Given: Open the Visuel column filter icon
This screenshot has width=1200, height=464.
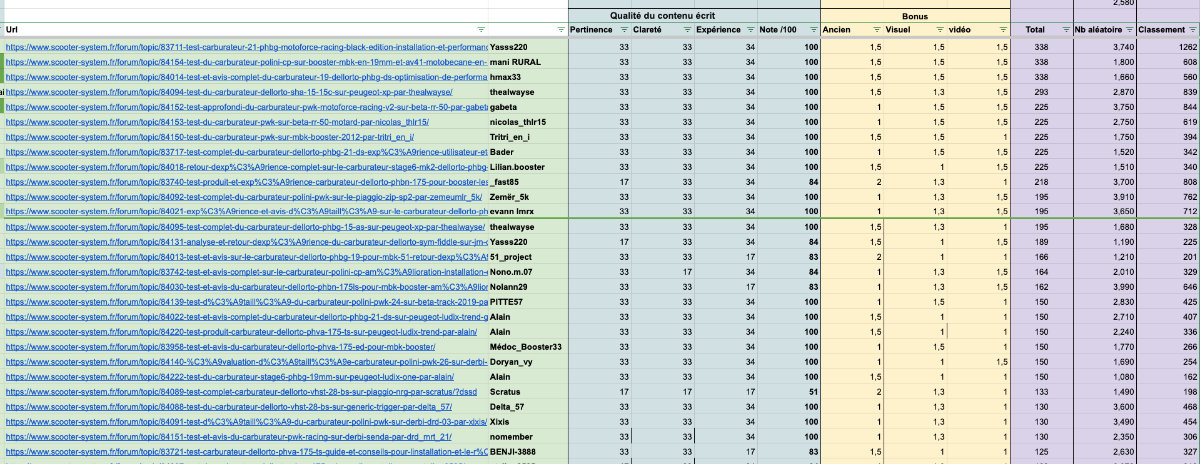Looking at the screenshot, I should coord(939,30).
